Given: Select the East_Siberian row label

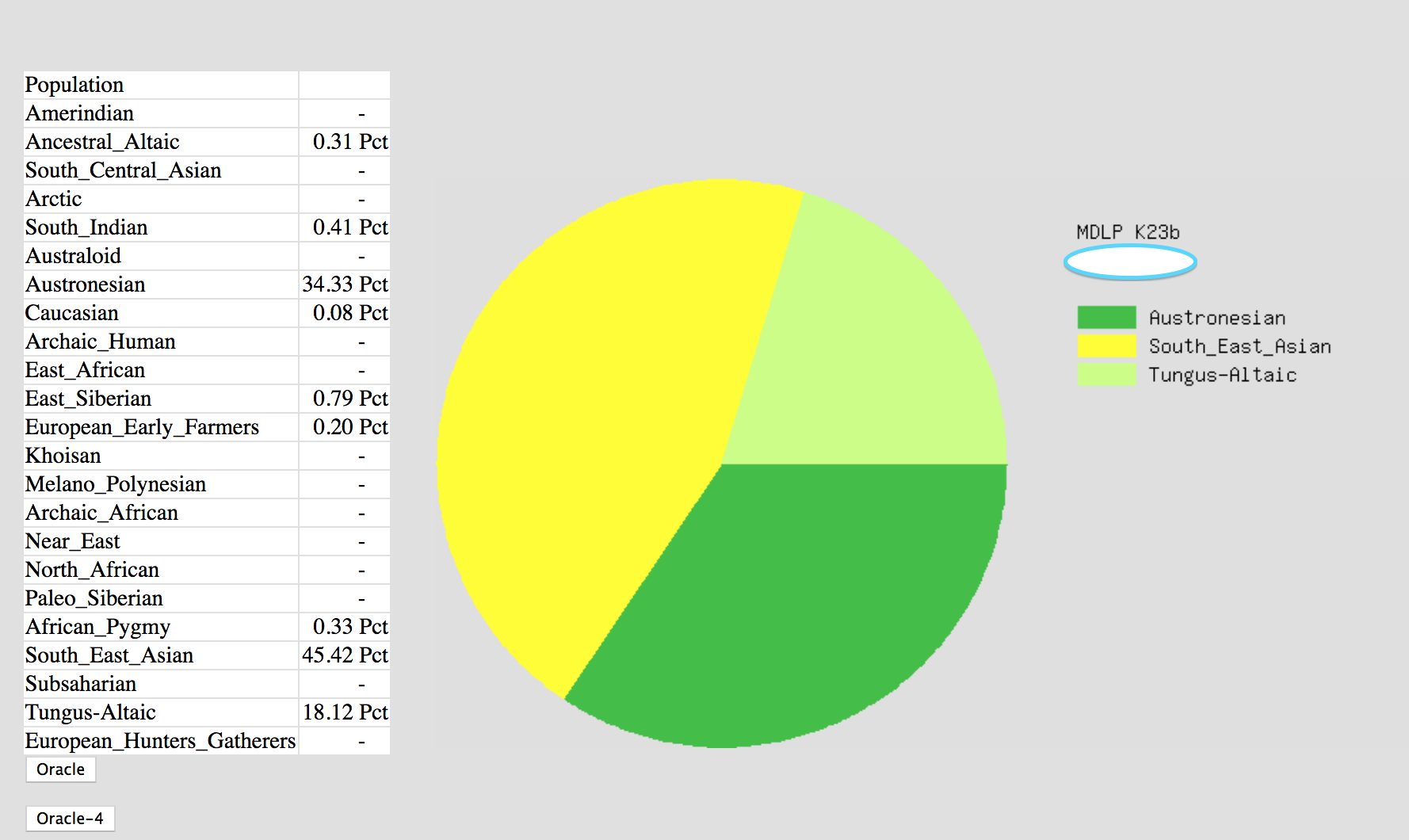Looking at the screenshot, I should coord(88,399).
